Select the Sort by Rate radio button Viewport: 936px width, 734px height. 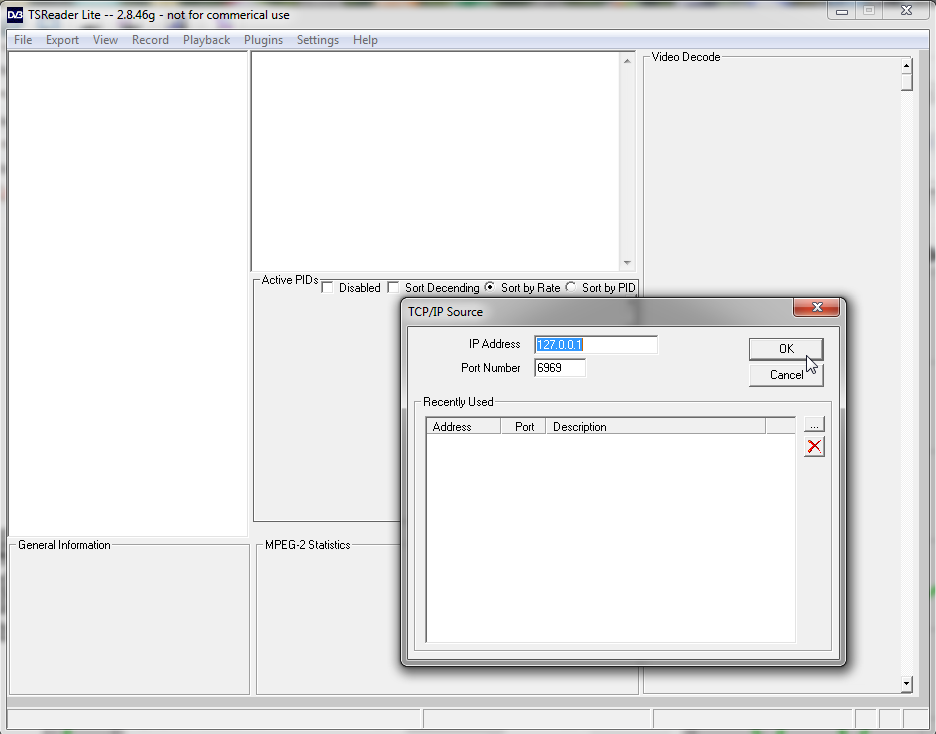pyautogui.click(x=489, y=287)
